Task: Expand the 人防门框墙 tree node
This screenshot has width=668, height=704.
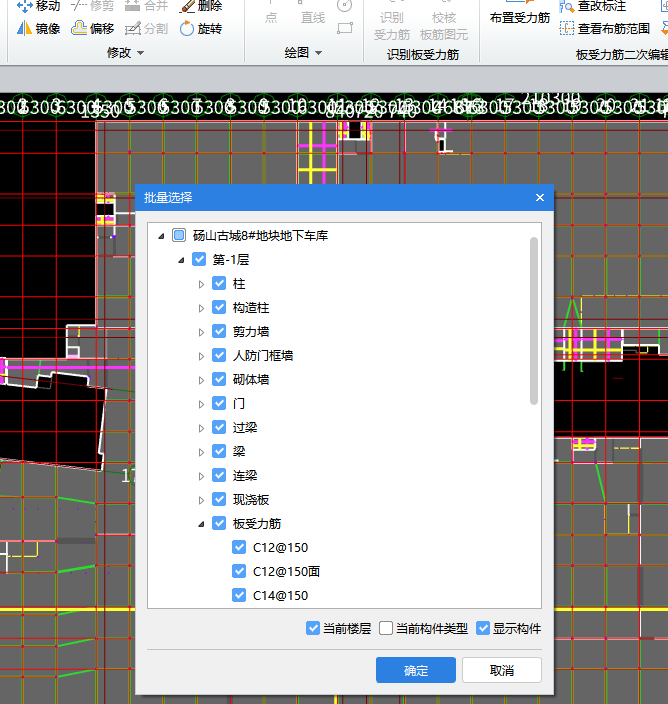Action: [201, 356]
